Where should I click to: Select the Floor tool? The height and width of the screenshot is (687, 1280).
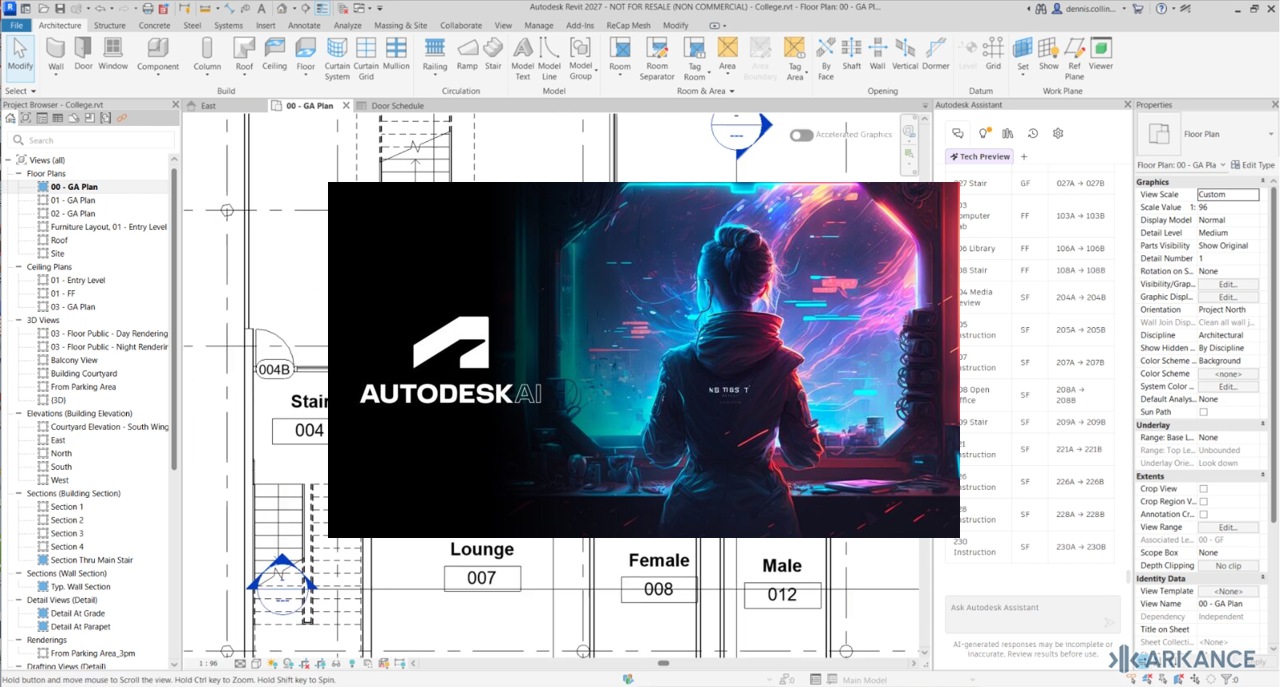306,54
